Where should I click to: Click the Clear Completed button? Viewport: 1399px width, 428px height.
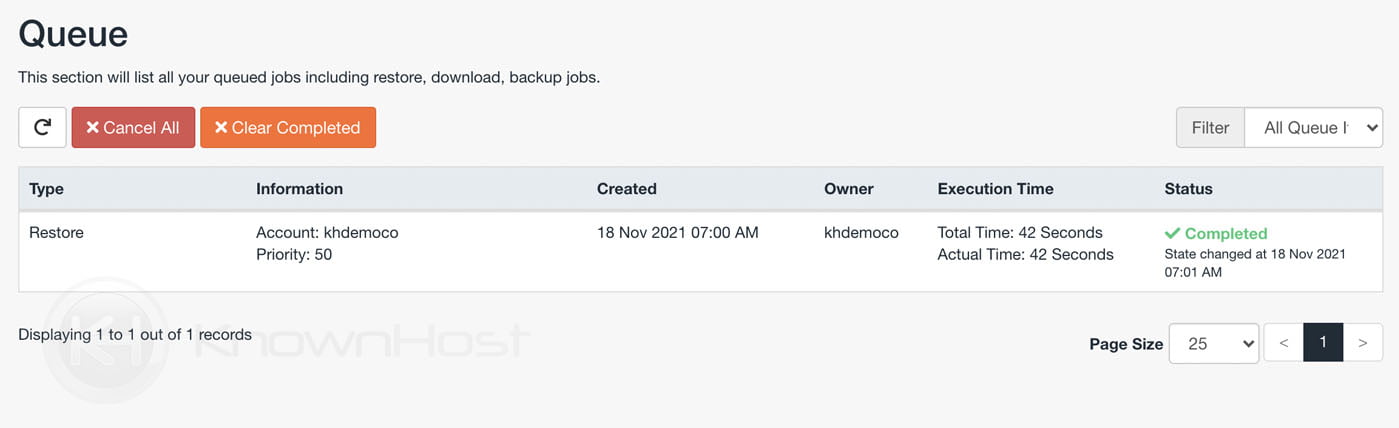click(288, 127)
